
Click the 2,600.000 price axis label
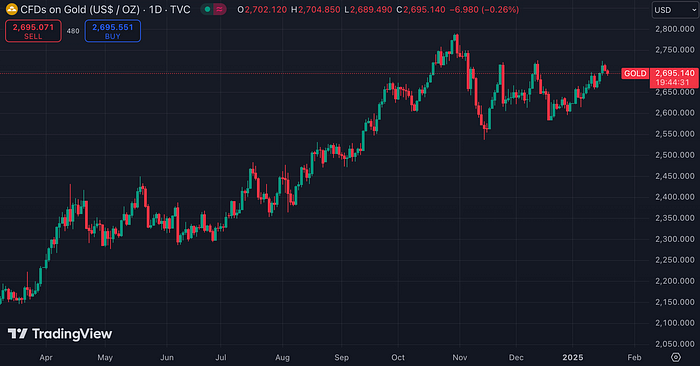(675, 113)
